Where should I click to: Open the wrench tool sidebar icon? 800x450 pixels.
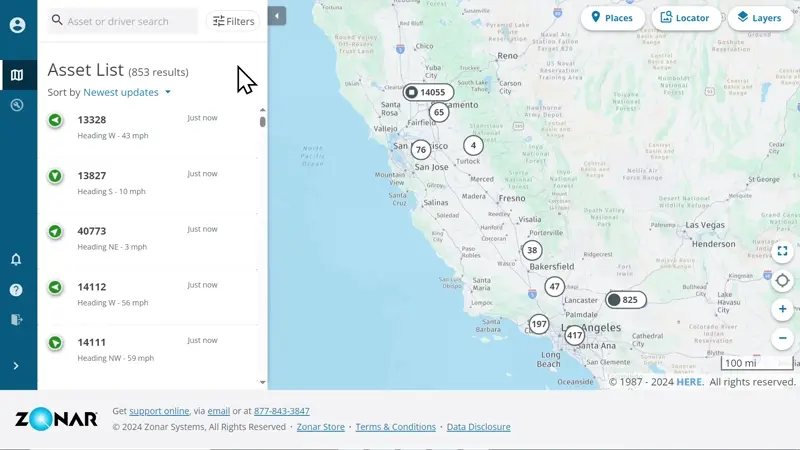click(x=17, y=105)
